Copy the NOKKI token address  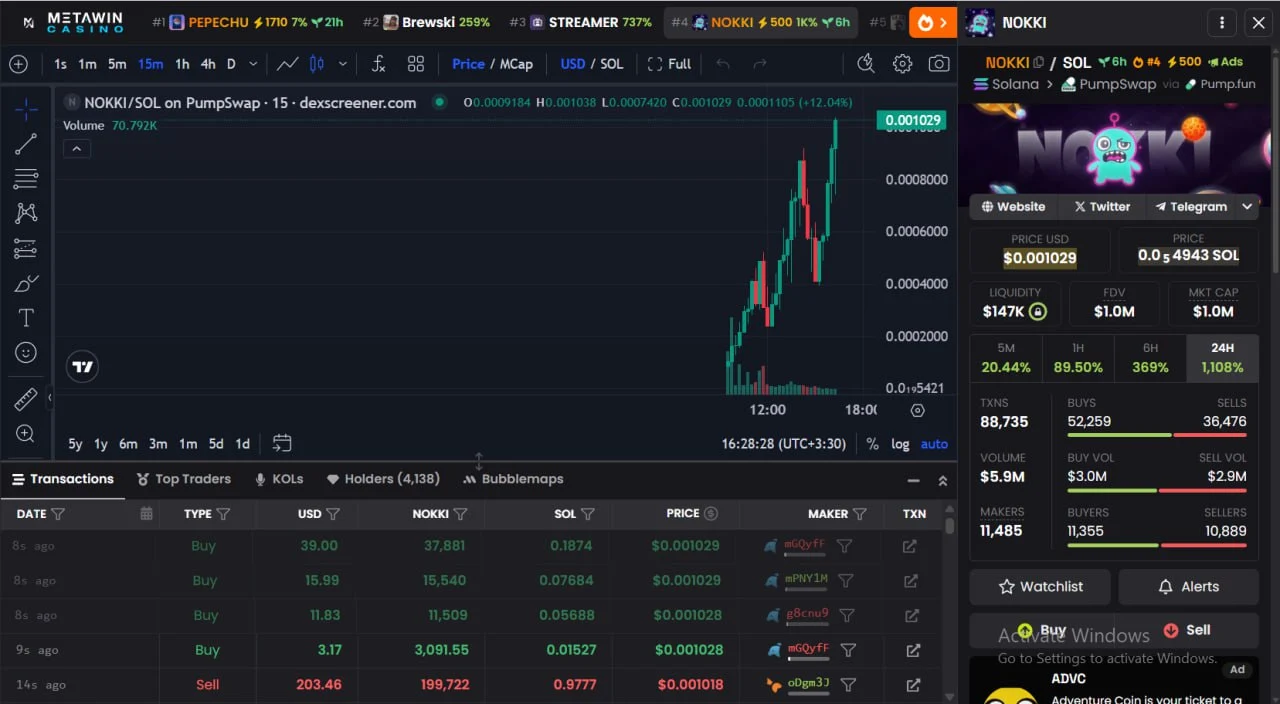tap(1038, 62)
